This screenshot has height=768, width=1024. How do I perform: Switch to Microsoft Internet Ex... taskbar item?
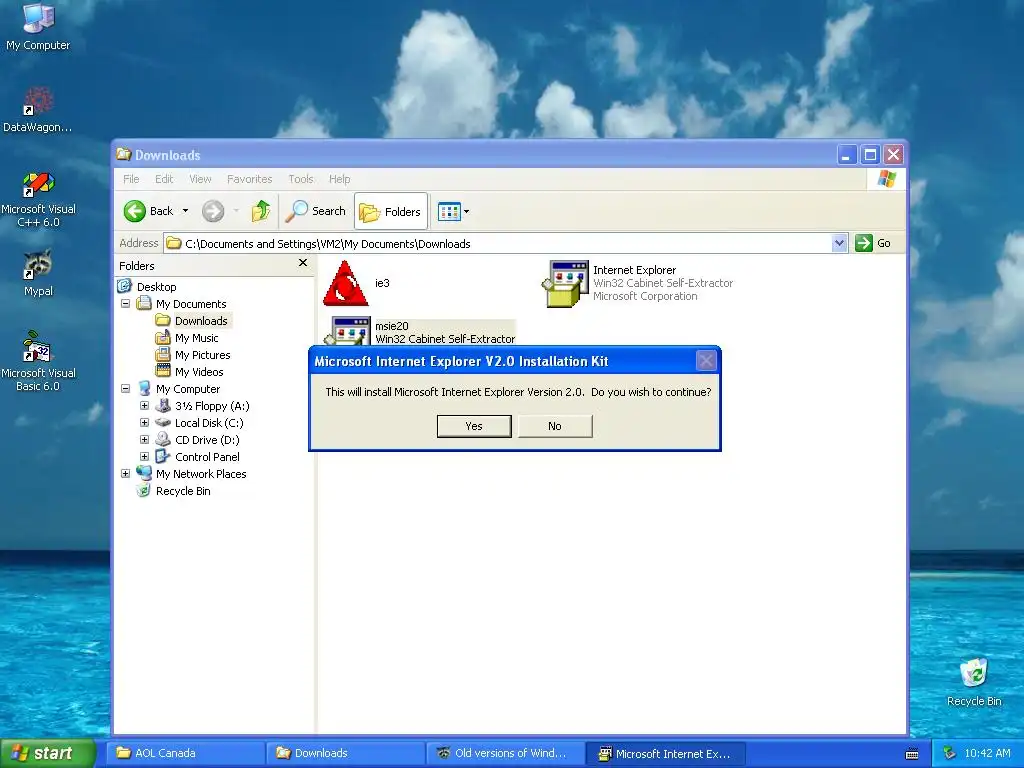(x=665, y=753)
